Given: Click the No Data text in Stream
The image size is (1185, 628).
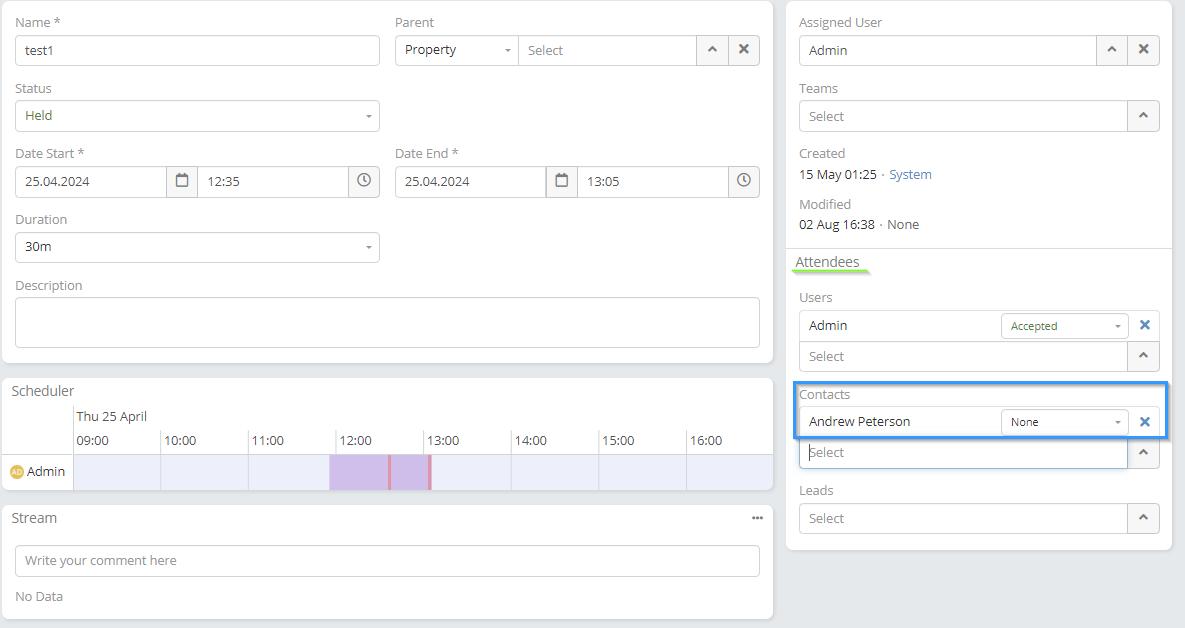Looking at the screenshot, I should (39, 596).
